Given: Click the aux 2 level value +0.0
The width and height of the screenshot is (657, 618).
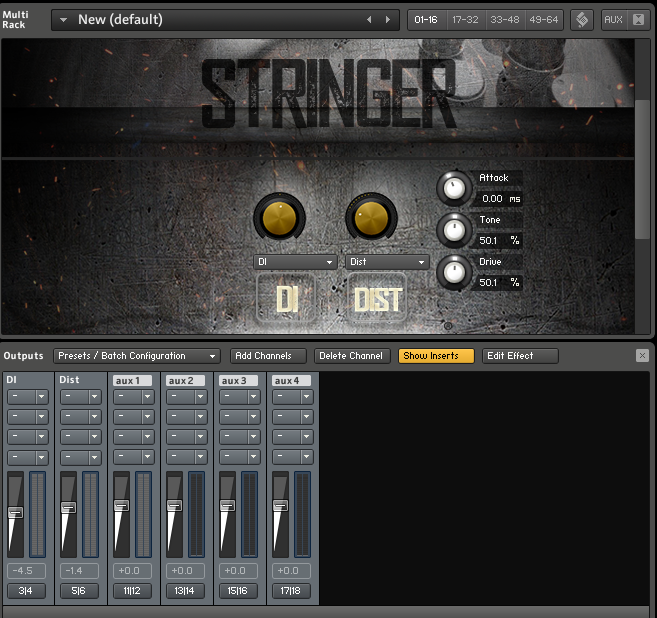Looking at the screenshot, I should coord(185,571).
